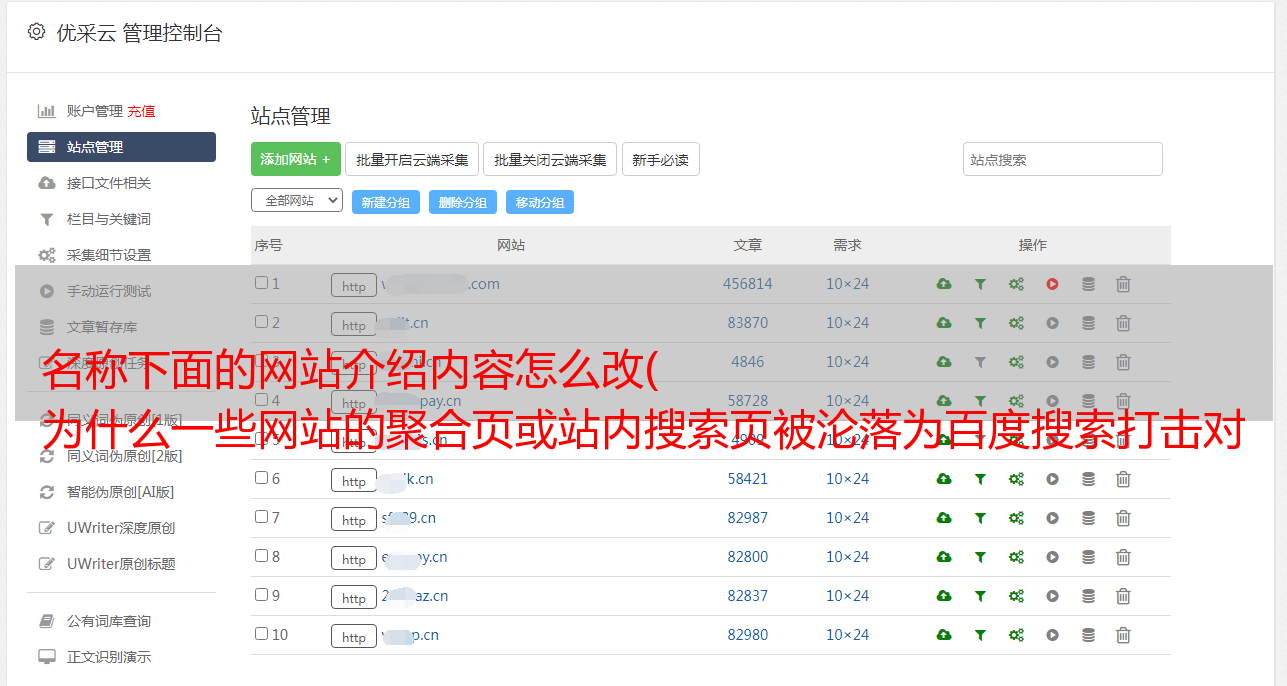Viewport: 1287px width, 686px height.
Task: Open 正文识别演示 sidebar item
Action: 109,657
